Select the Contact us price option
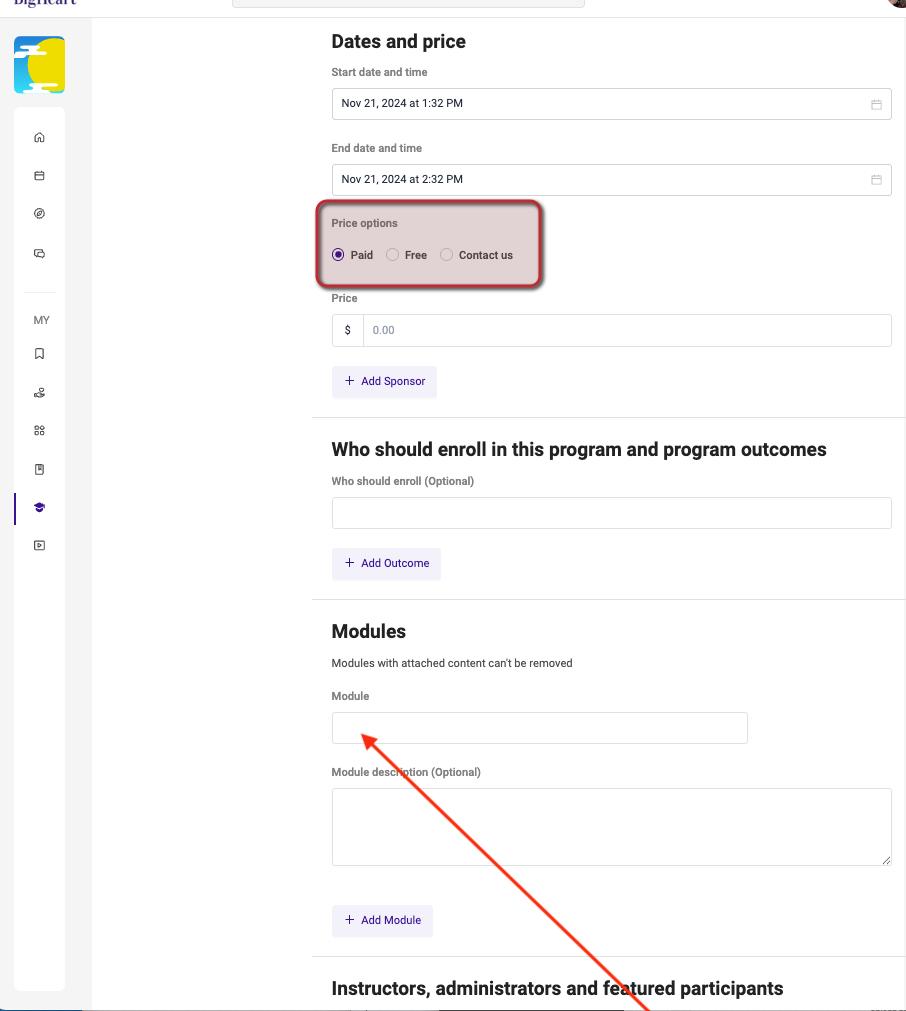The height and width of the screenshot is (1011, 906). pos(446,255)
